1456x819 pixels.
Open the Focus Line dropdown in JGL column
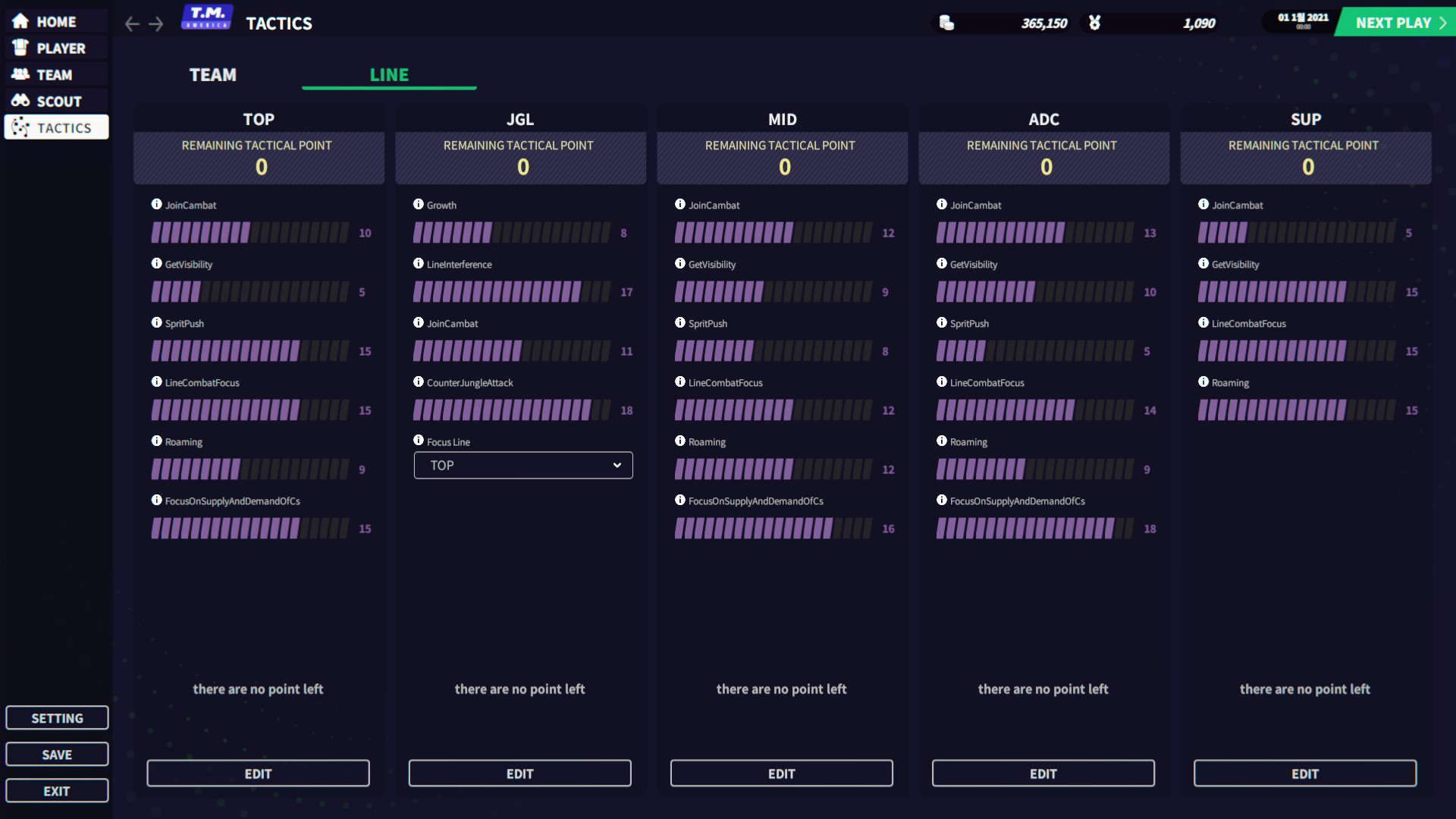click(x=522, y=465)
